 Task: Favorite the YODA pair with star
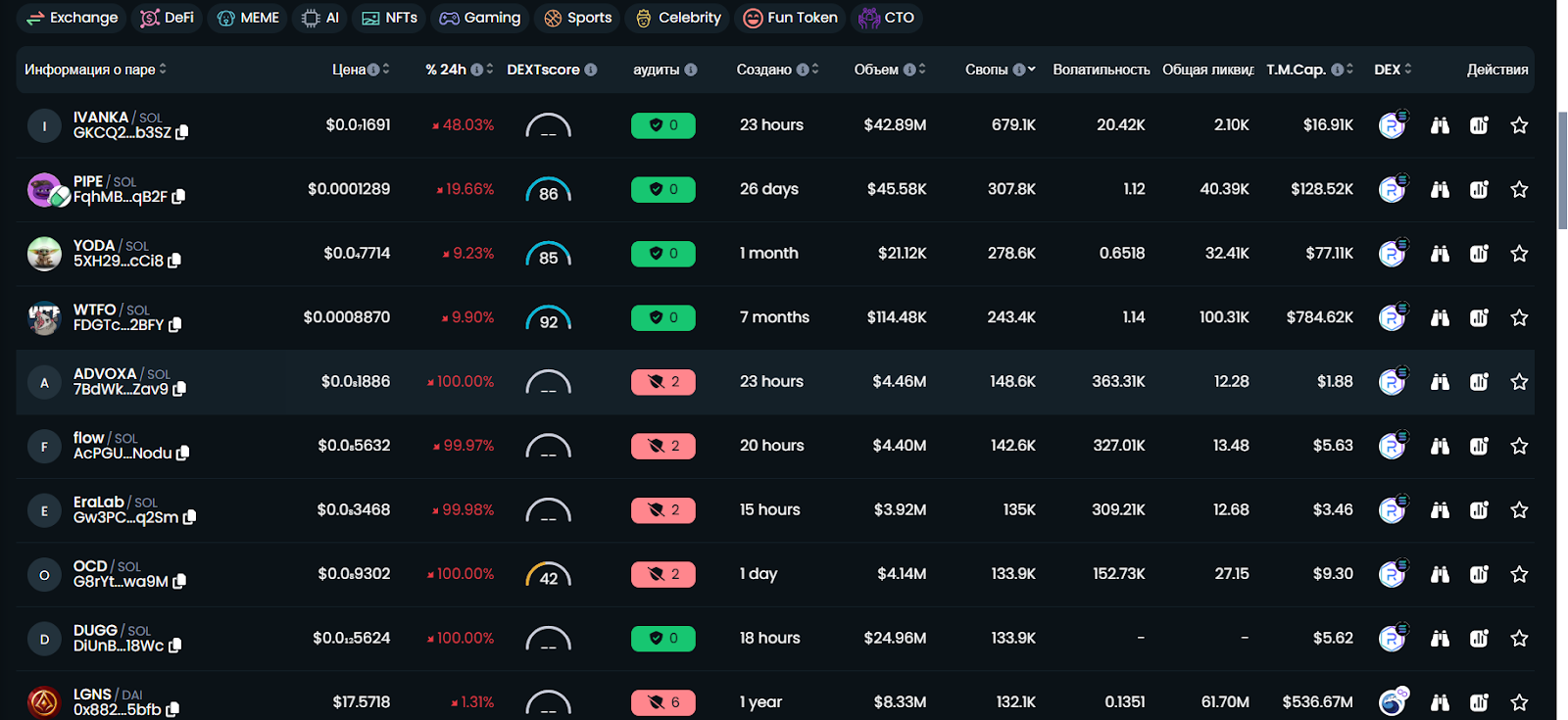[1519, 254]
